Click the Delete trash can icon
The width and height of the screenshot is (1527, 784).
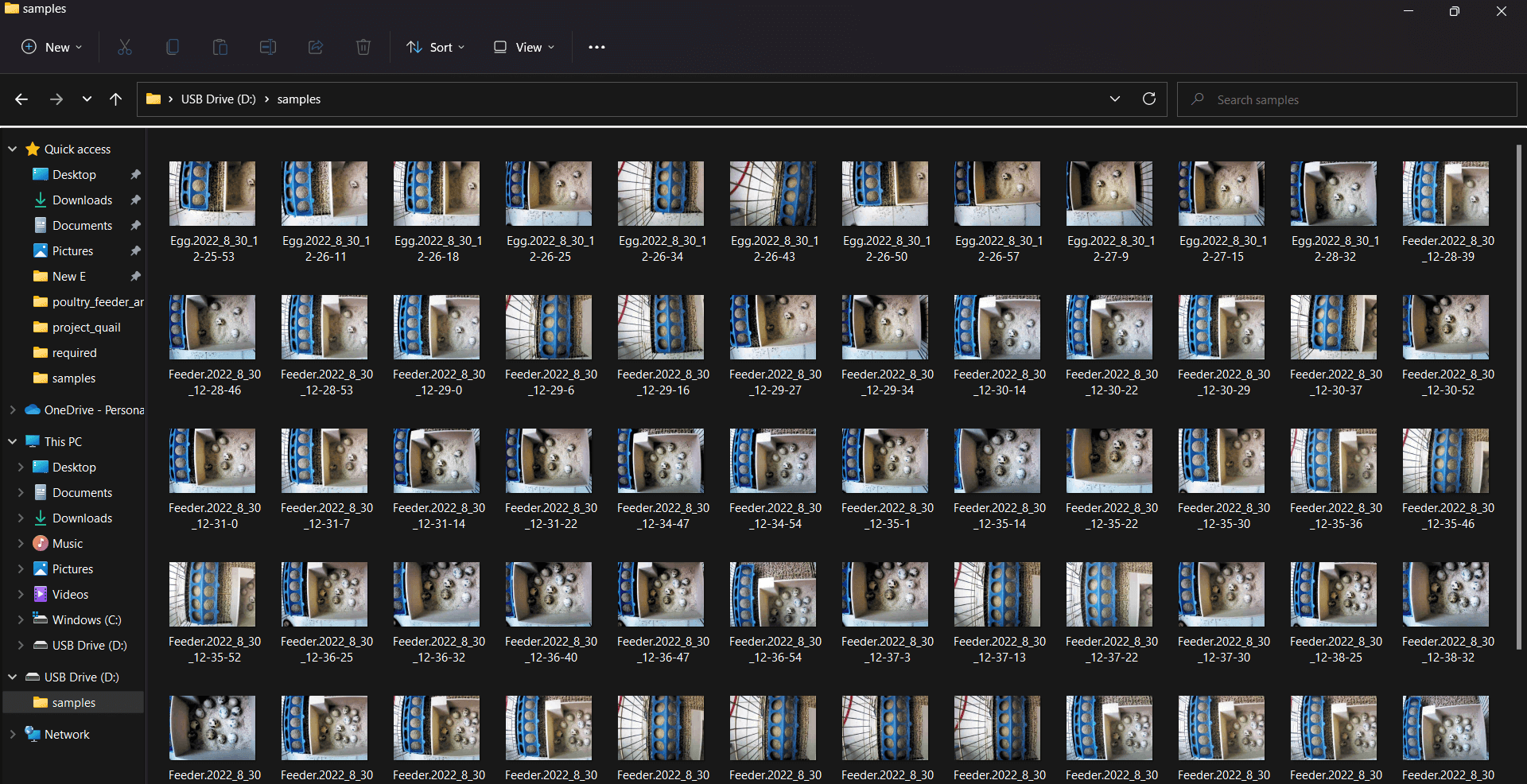click(363, 48)
